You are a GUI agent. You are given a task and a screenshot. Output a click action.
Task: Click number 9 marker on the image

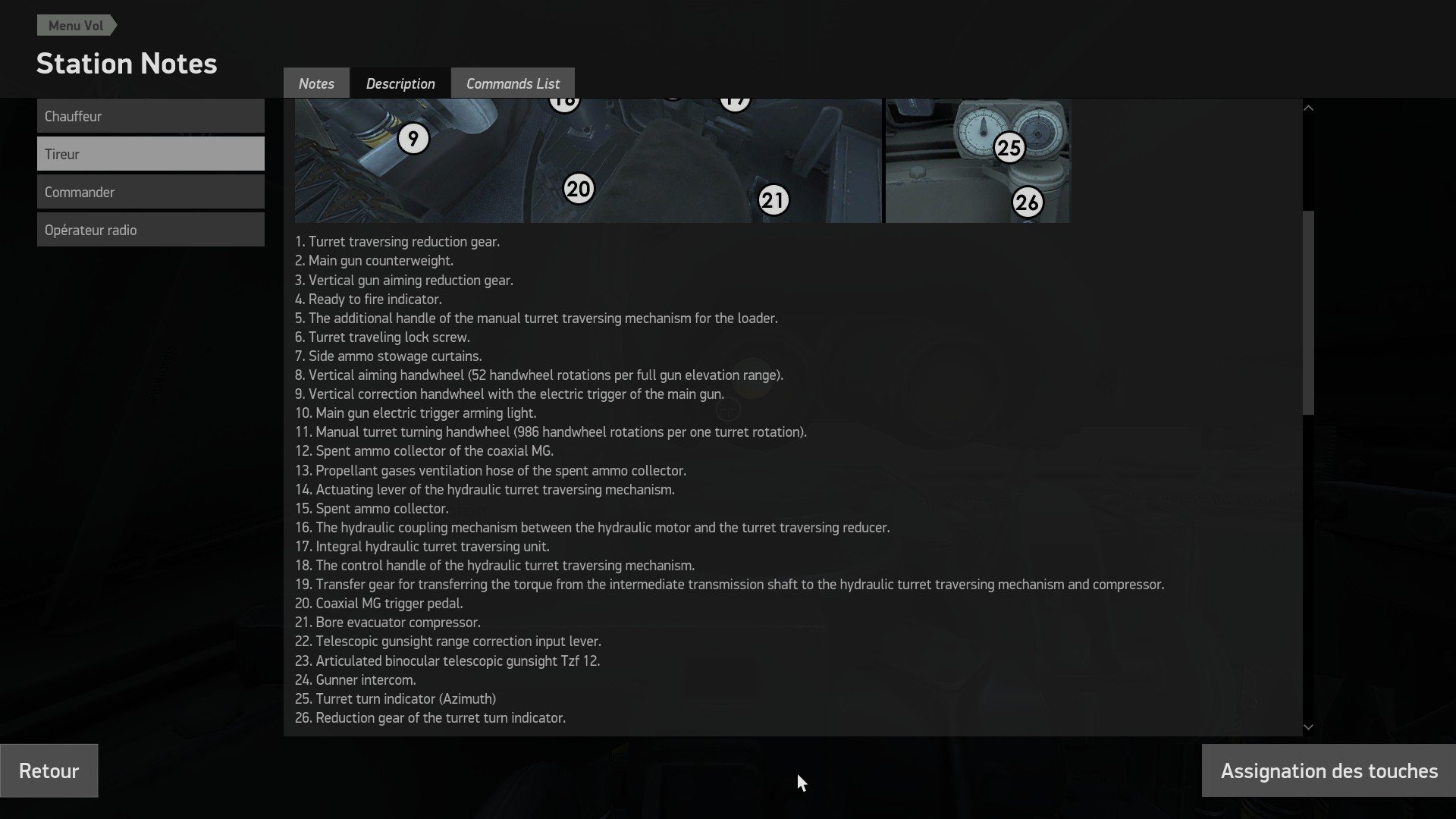413,139
